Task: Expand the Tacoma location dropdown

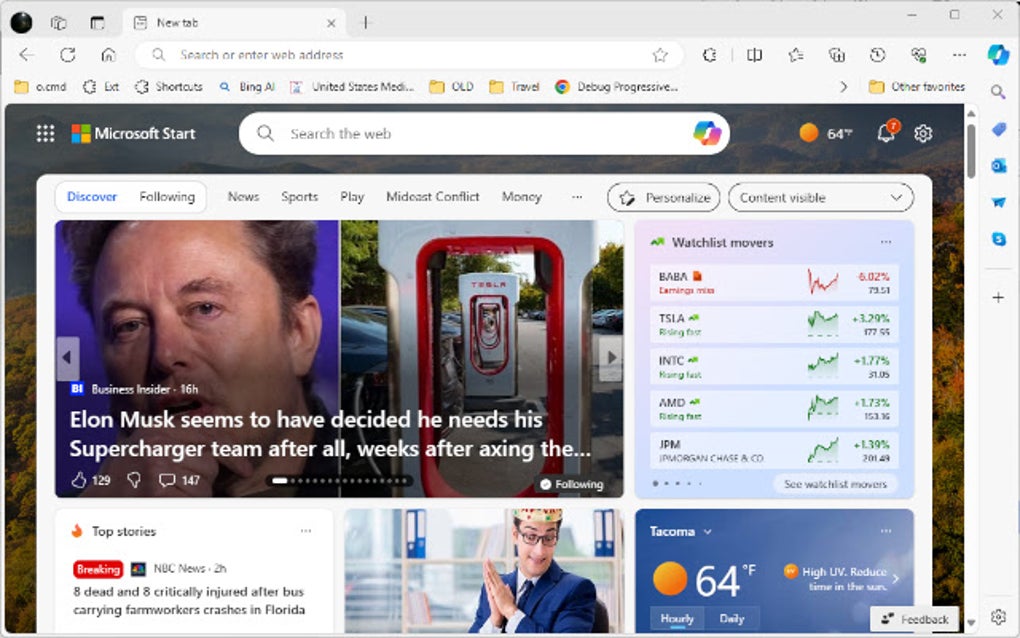Action: tap(708, 531)
